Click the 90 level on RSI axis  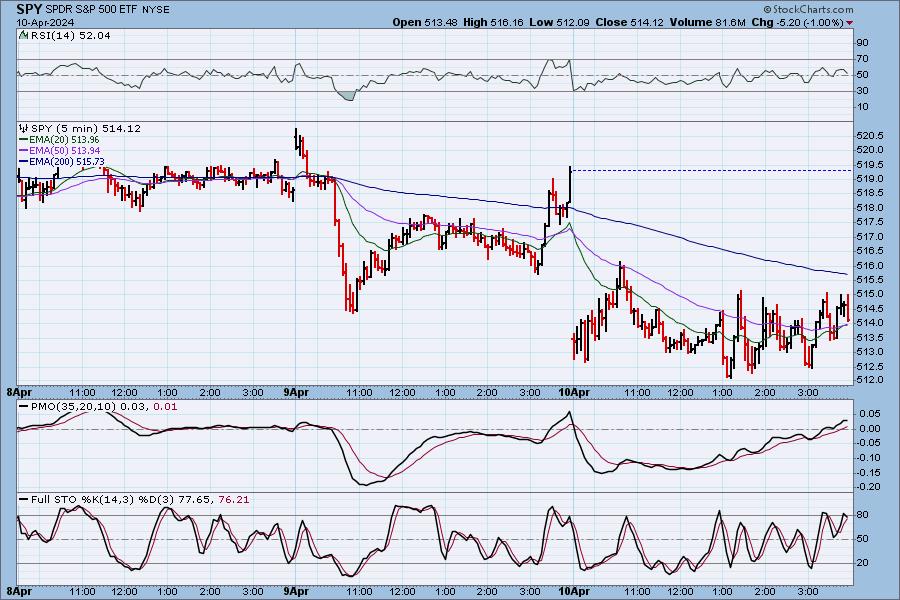pyautogui.click(x=863, y=43)
